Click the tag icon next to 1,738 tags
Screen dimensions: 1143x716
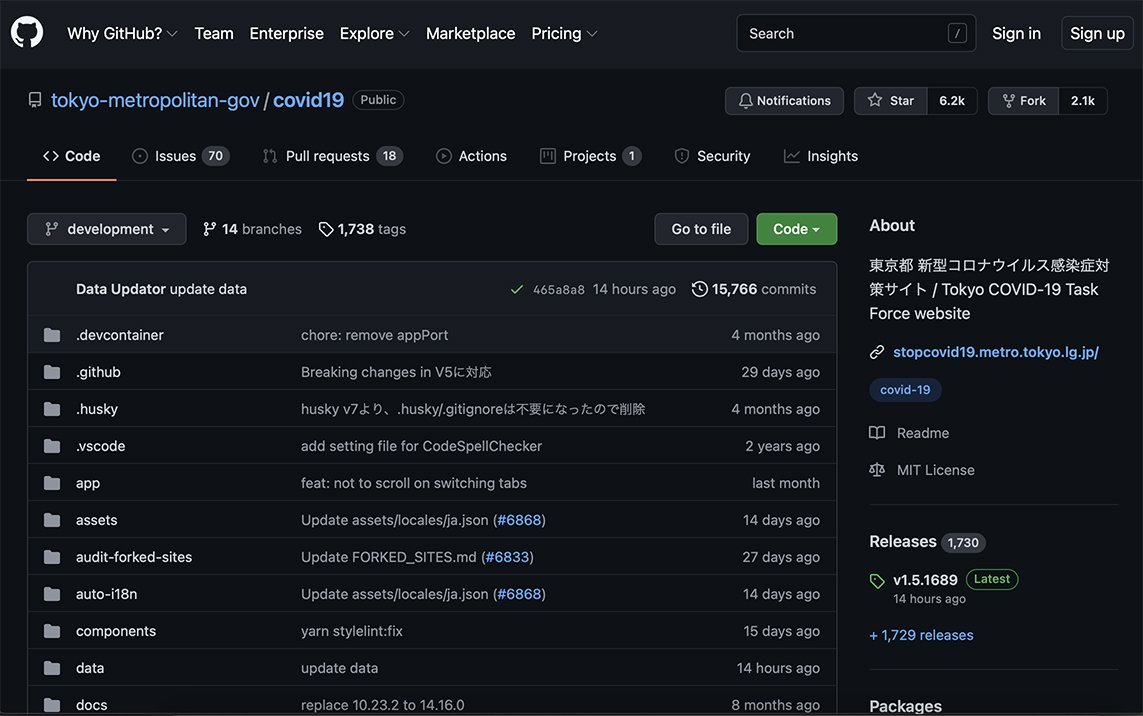coord(326,230)
